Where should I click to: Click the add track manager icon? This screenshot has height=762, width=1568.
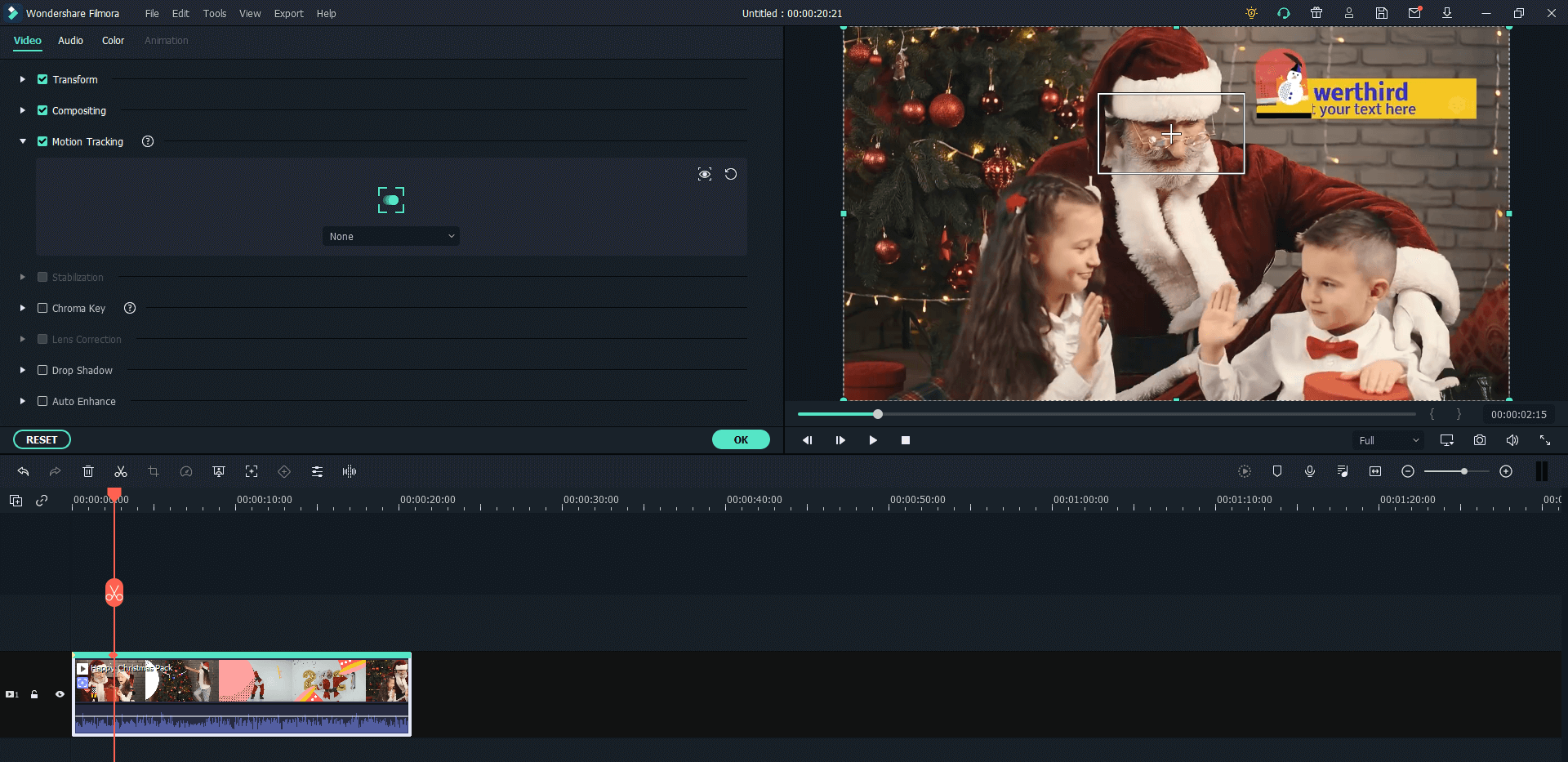[16, 501]
